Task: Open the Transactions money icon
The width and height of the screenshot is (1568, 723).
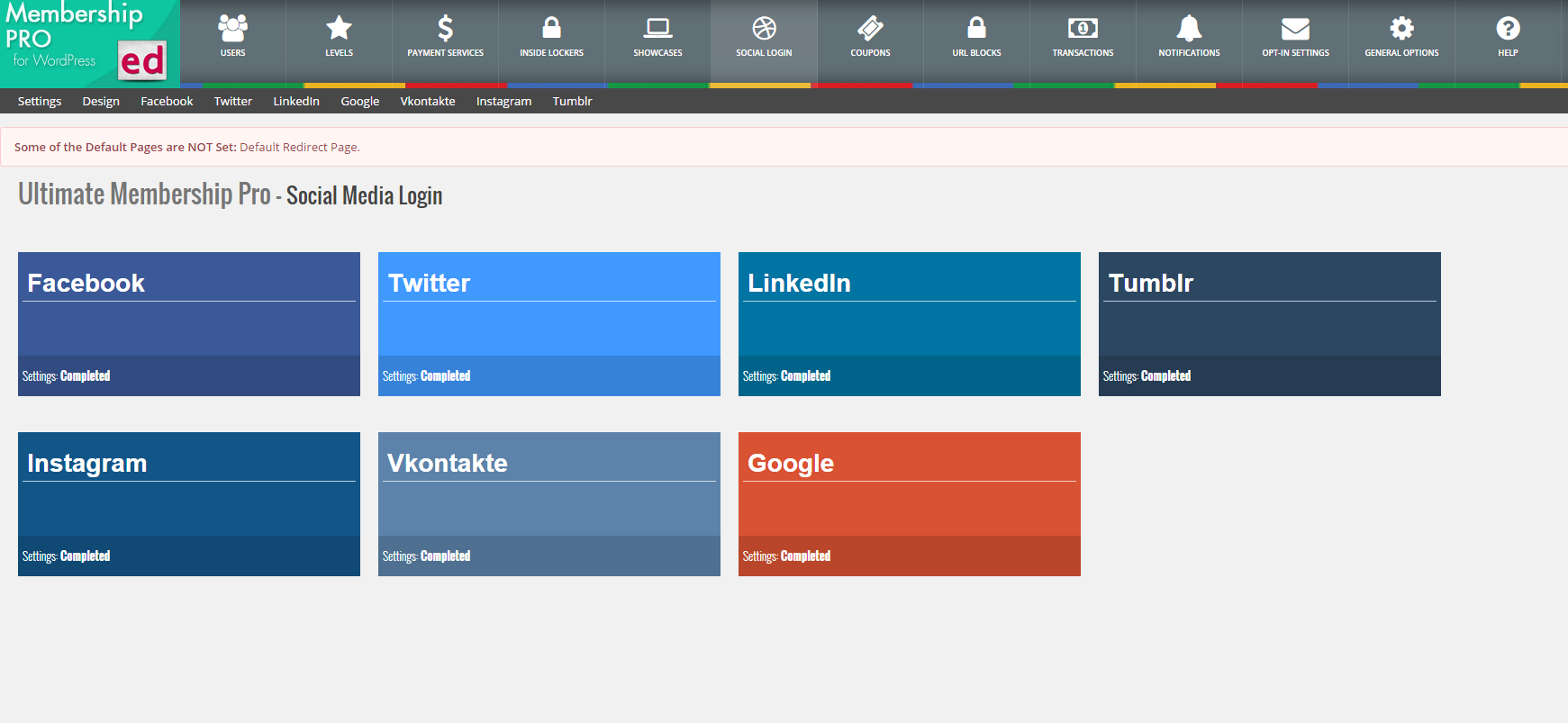Action: (x=1083, y=29)
